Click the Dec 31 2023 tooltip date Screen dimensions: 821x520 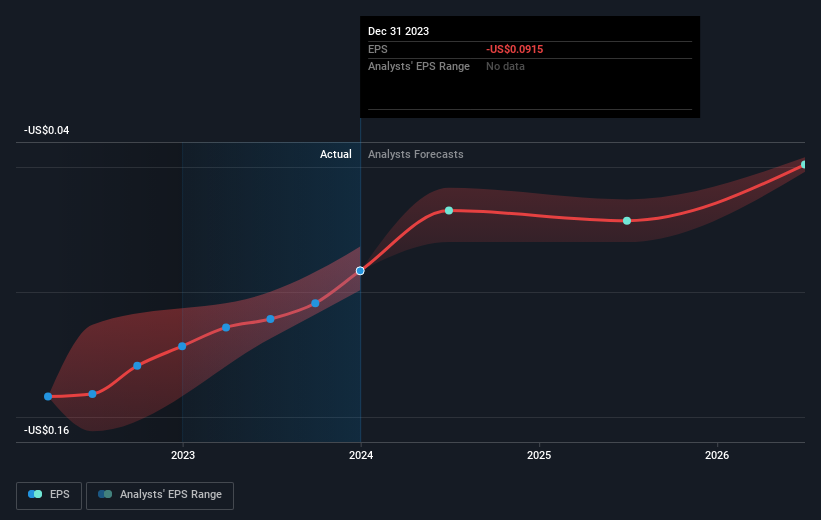tap(398, 31)
